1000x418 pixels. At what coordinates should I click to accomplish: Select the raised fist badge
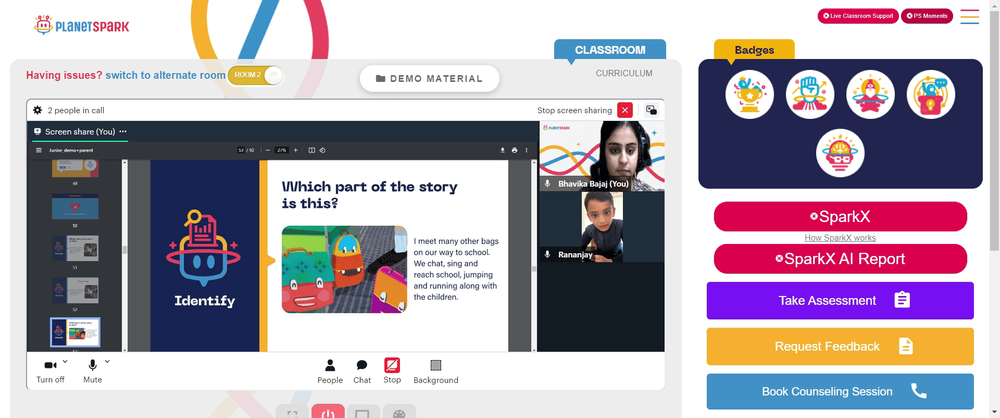[x=810, y=94]
